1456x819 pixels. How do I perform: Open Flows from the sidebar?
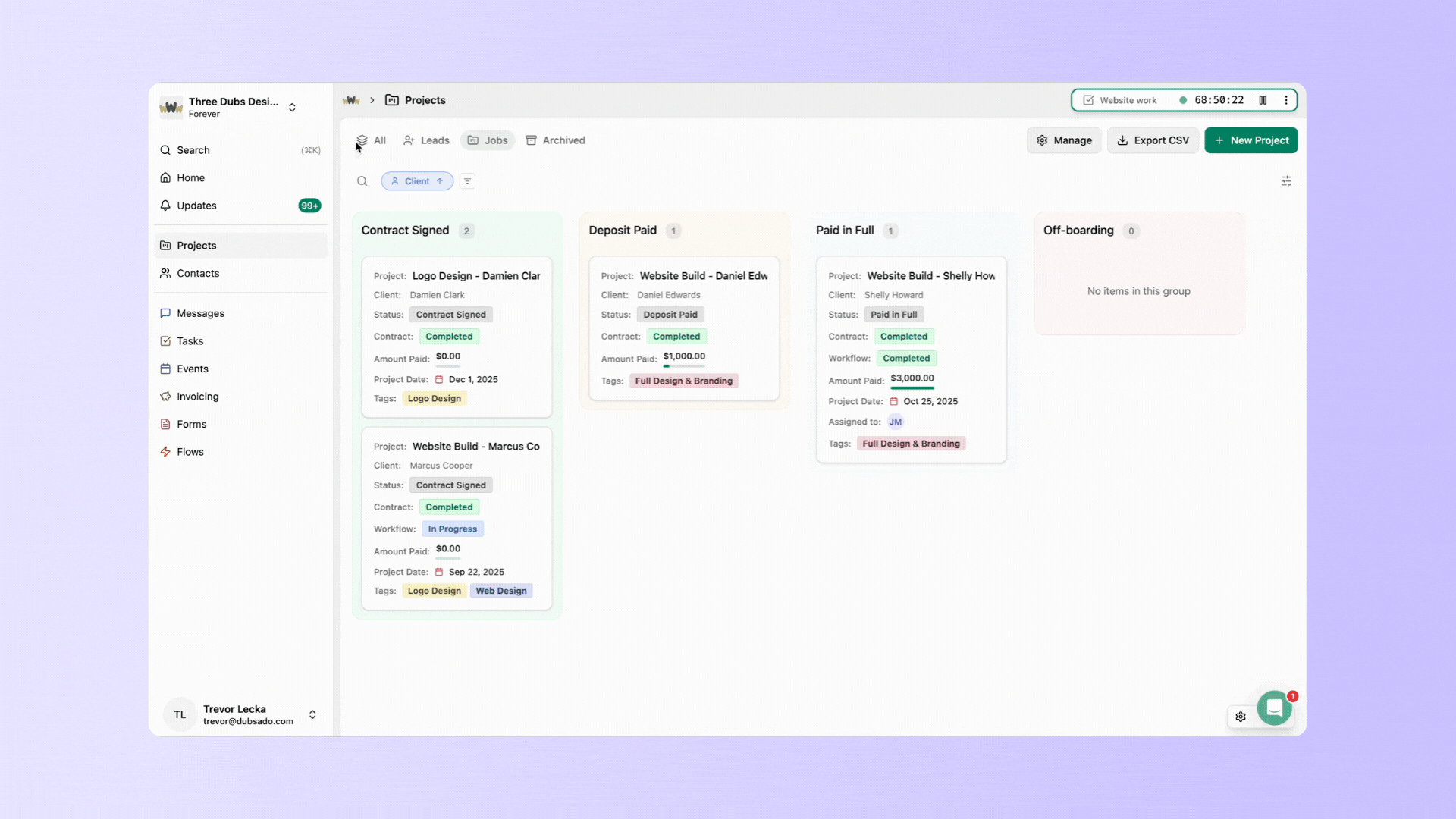[190, 452]
